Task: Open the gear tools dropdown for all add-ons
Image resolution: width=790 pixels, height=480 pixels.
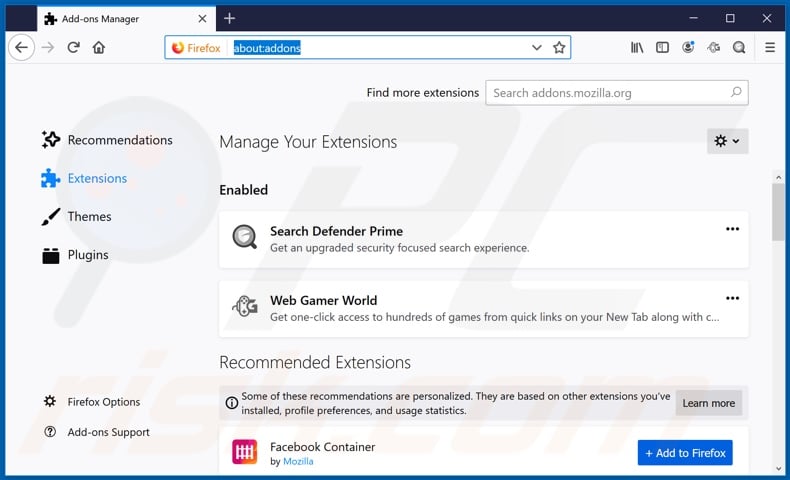Action: [x=727, y=141]
